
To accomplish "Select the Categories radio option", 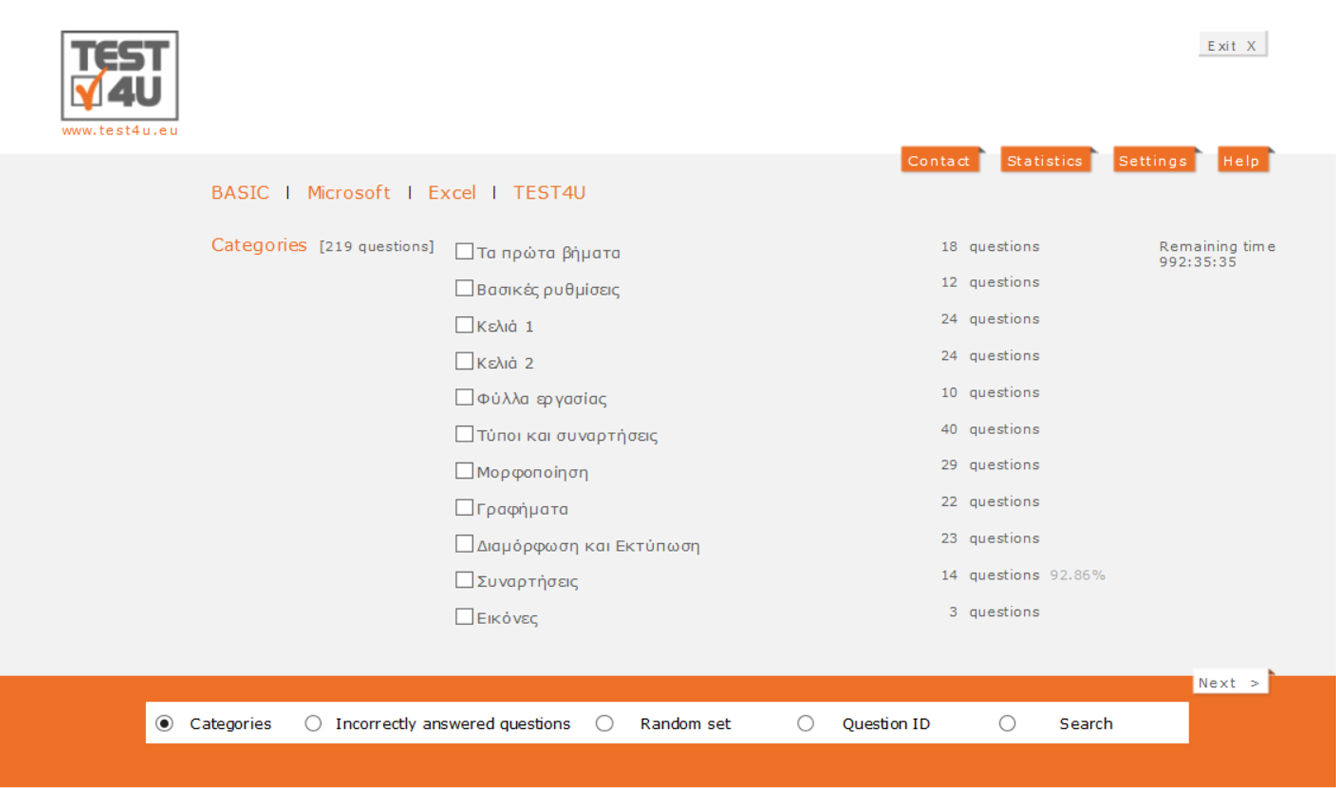I will pos(165,723).
